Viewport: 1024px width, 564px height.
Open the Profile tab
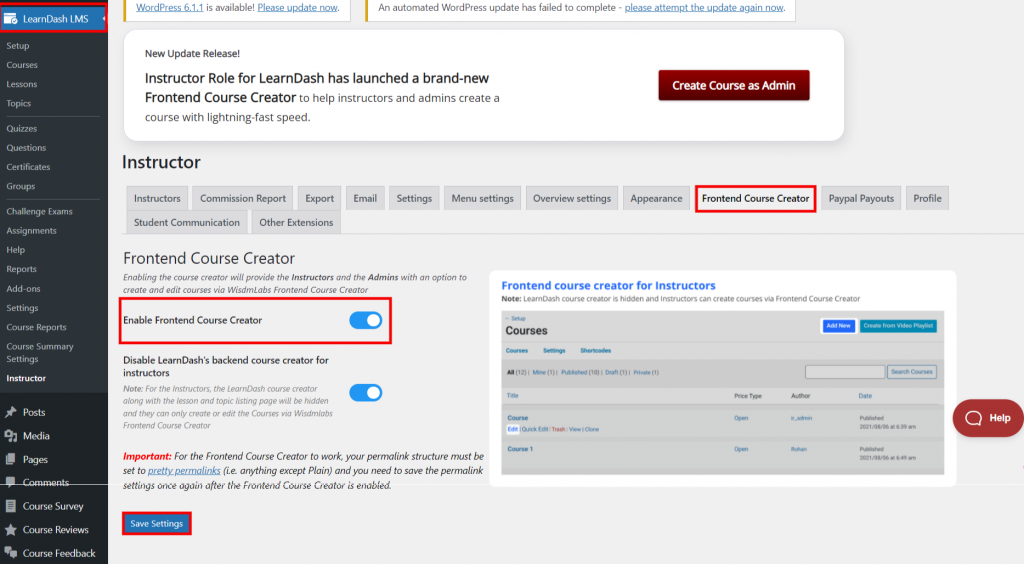click(x=927, y=198)
